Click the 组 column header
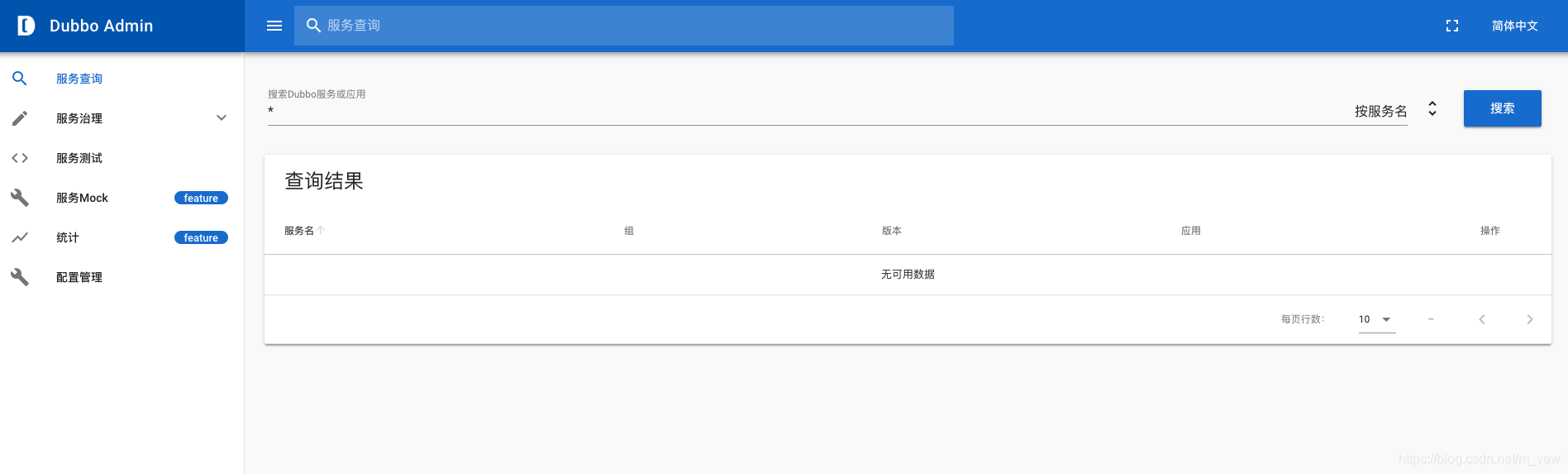Viewport: 1568px width, 474px height. point(629,231)
